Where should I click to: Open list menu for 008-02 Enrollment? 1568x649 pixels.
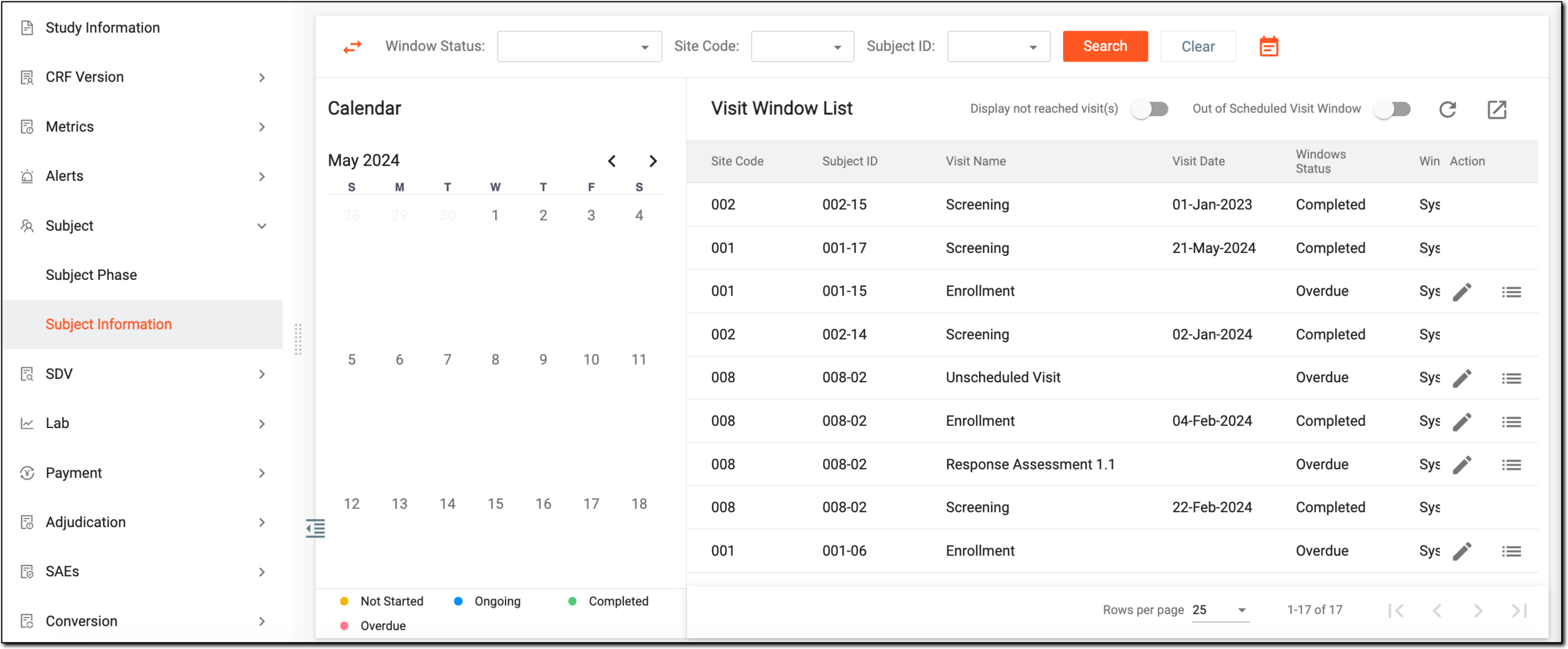coord(1512,422)
